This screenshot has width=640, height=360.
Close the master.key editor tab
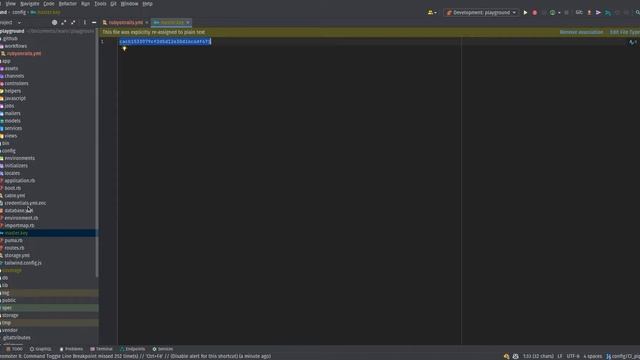(188, 22)
